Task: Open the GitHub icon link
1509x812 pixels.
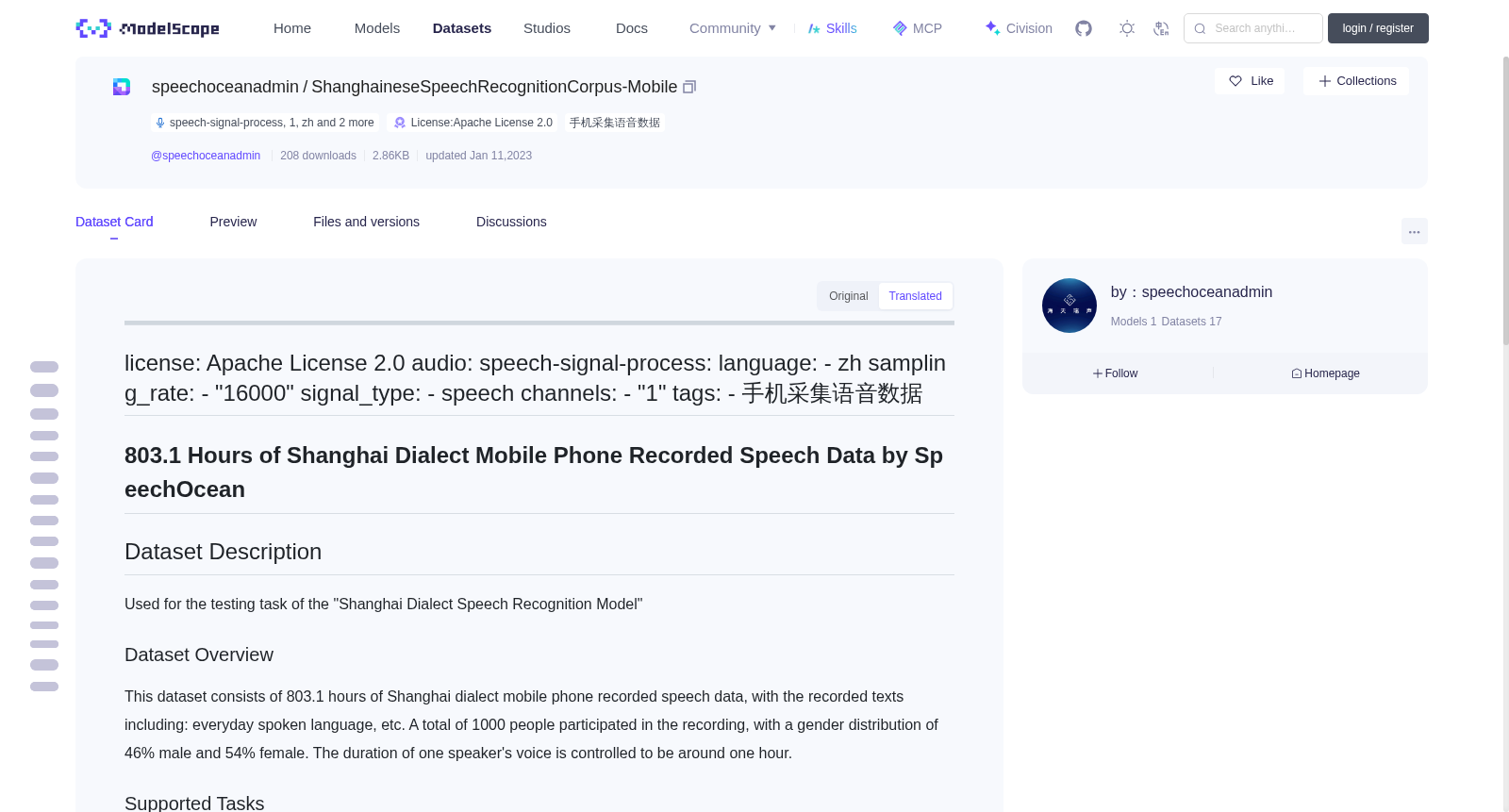Action: tap(1084, 28)
